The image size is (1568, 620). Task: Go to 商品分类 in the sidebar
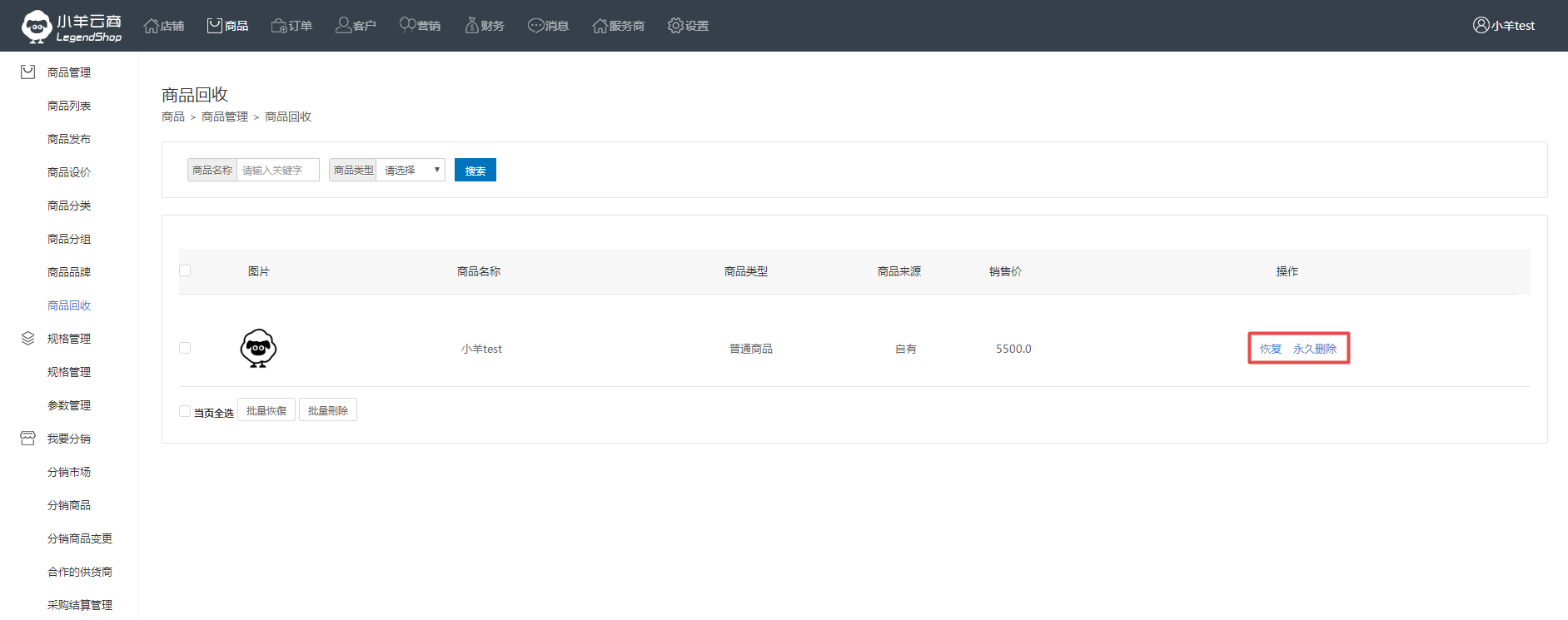[69, 206]
